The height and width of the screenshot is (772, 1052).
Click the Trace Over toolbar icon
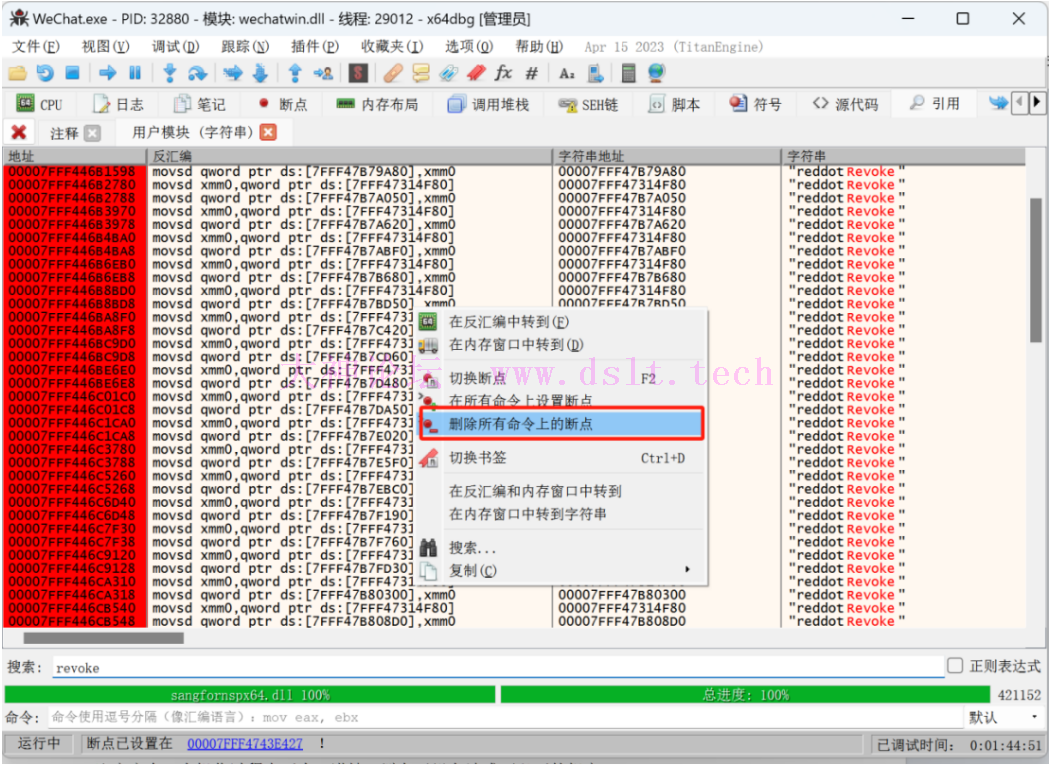(x=261, y=73)
